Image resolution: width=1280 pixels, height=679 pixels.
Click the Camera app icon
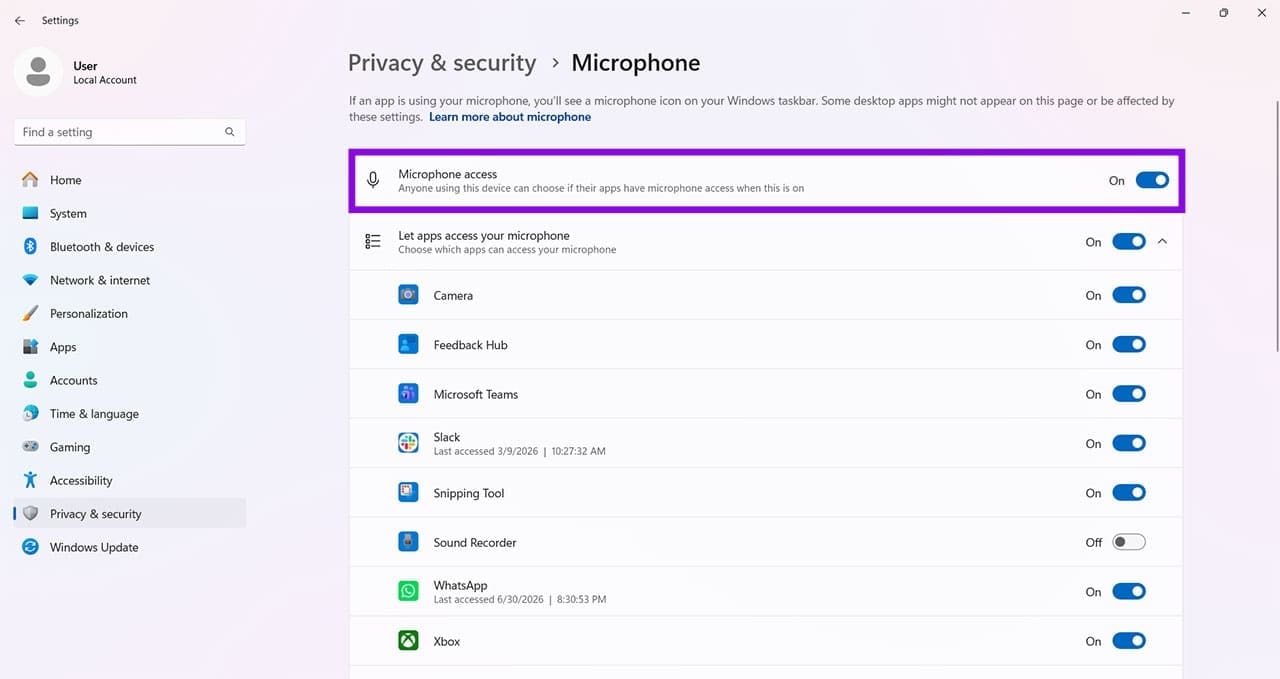click(x=408, y=295)
